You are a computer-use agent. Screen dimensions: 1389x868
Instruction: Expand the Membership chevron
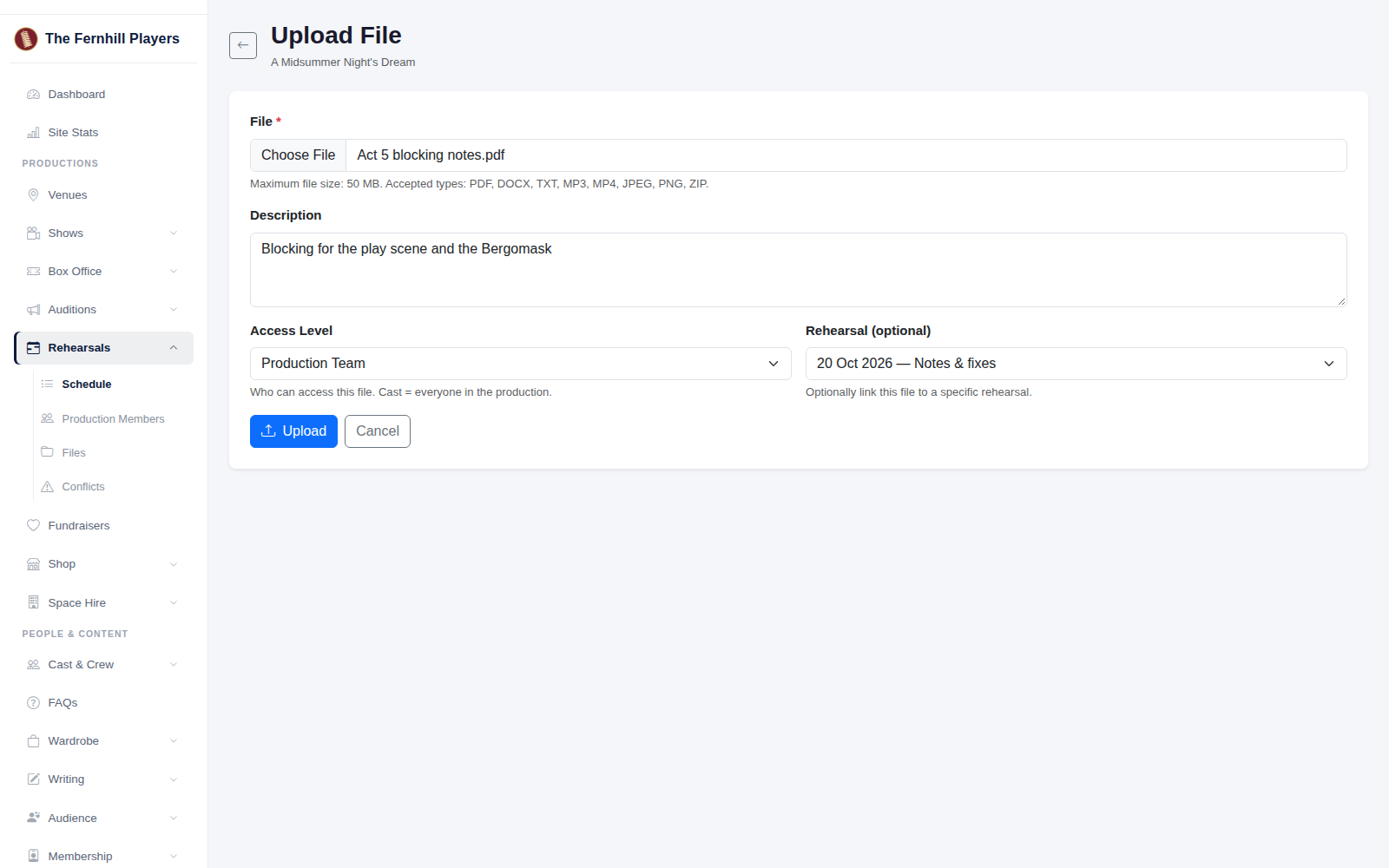click(x=174, y=857)
